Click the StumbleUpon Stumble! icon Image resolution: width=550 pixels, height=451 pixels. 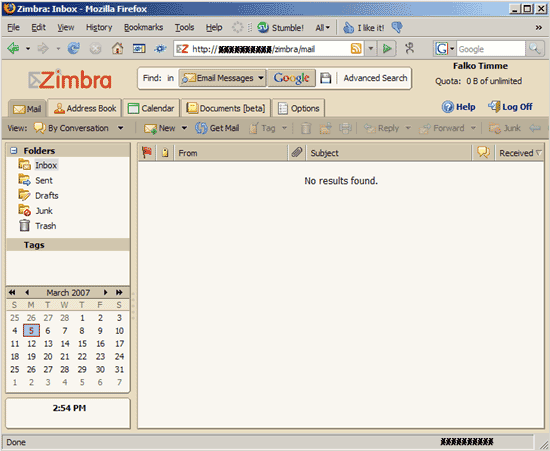[263, 27]
